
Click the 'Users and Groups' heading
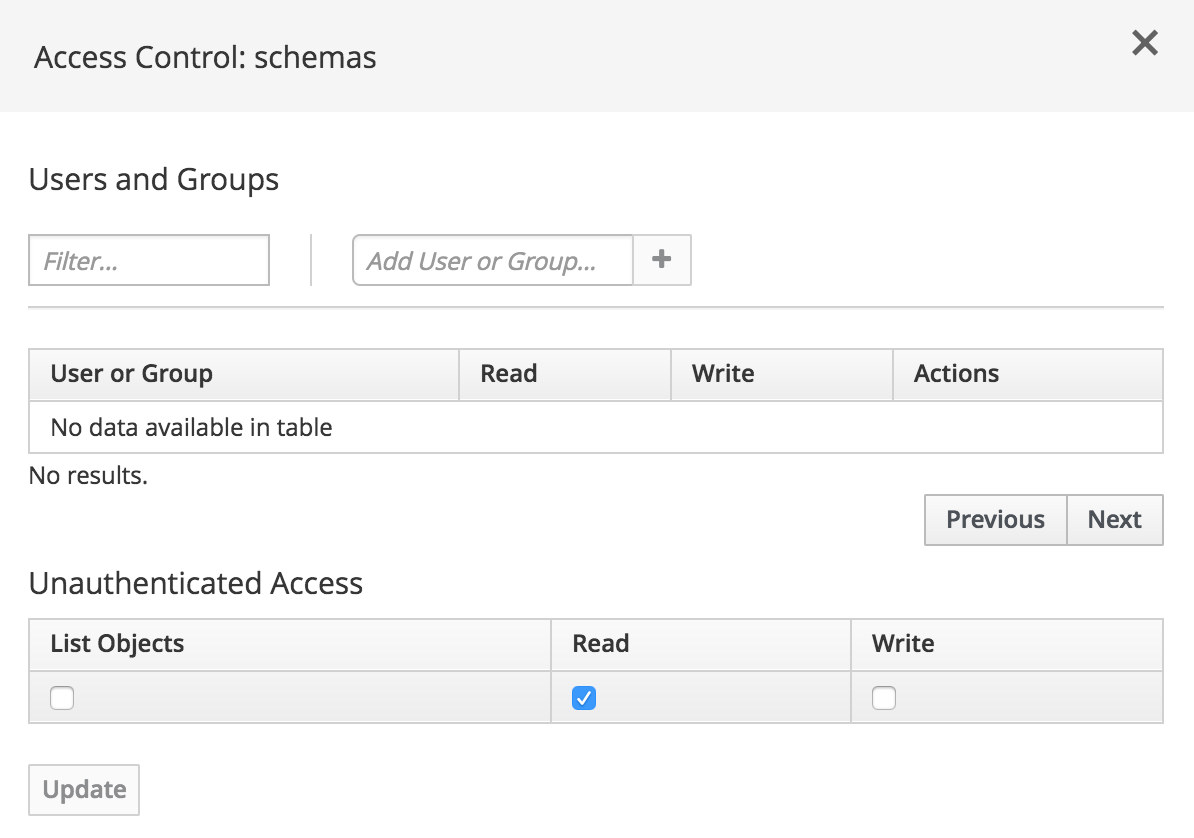point(154,180)
